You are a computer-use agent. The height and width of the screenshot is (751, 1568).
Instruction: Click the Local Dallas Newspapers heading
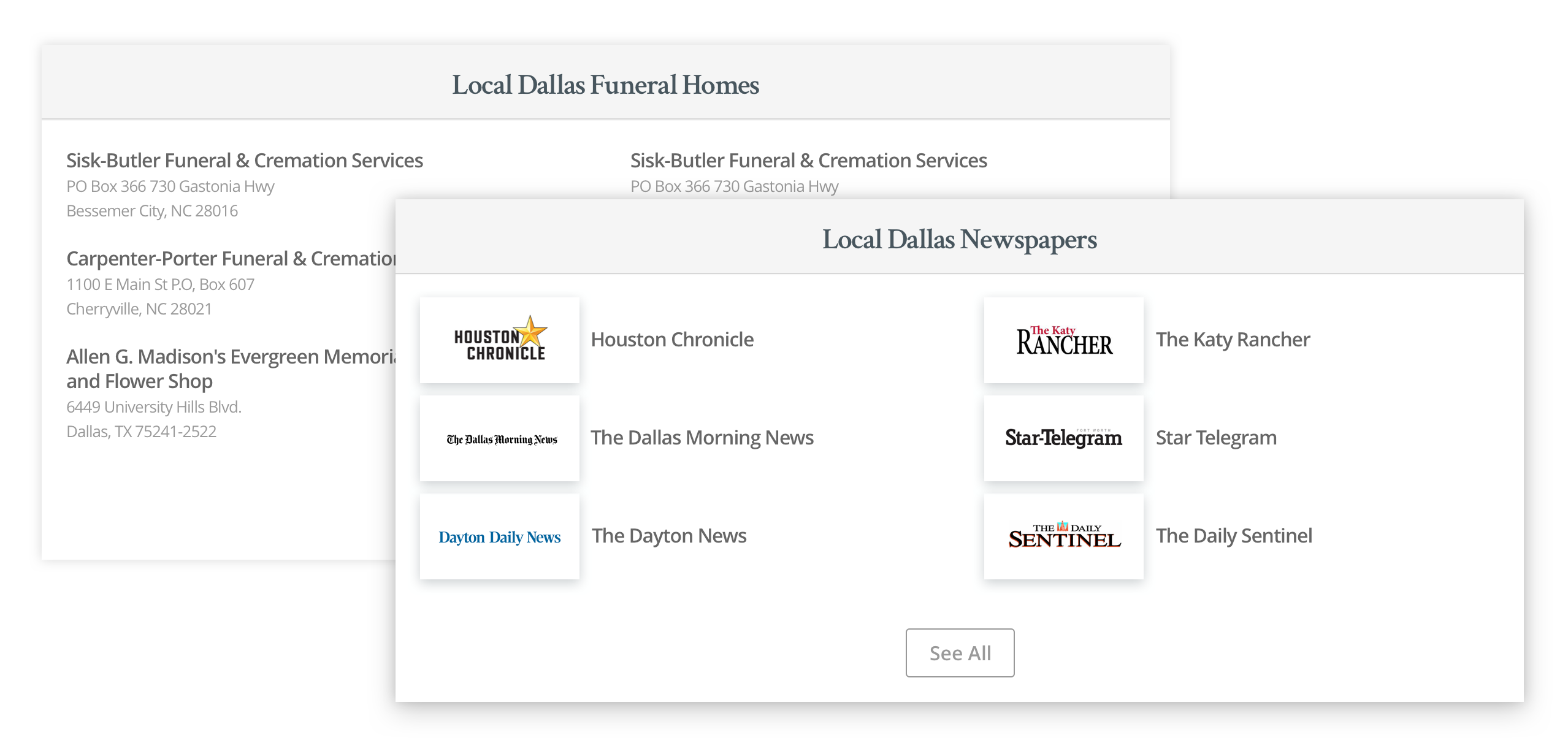coord(960,239)
